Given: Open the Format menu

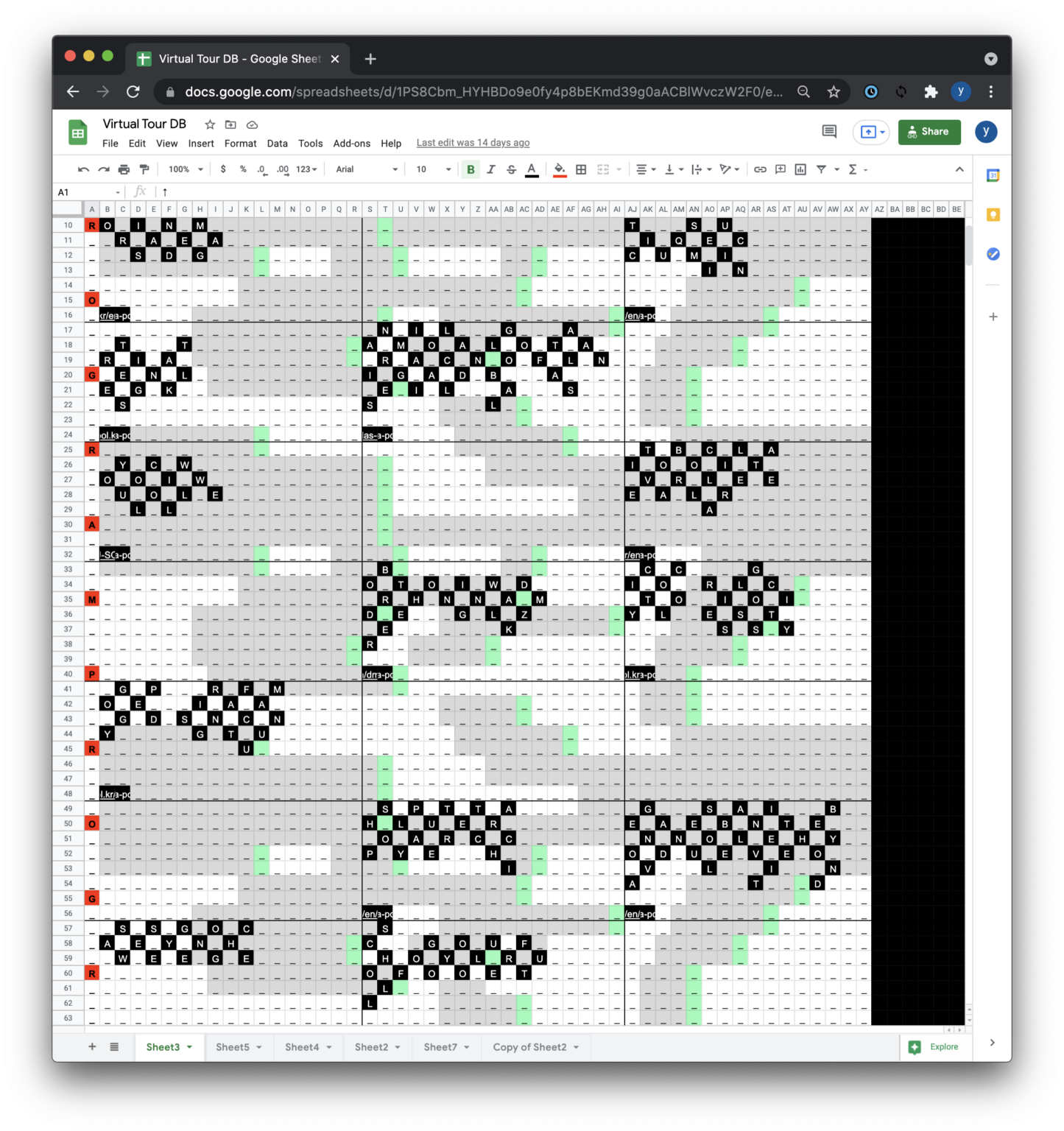Looking at the screenshot, I should [x=240, y=144].
